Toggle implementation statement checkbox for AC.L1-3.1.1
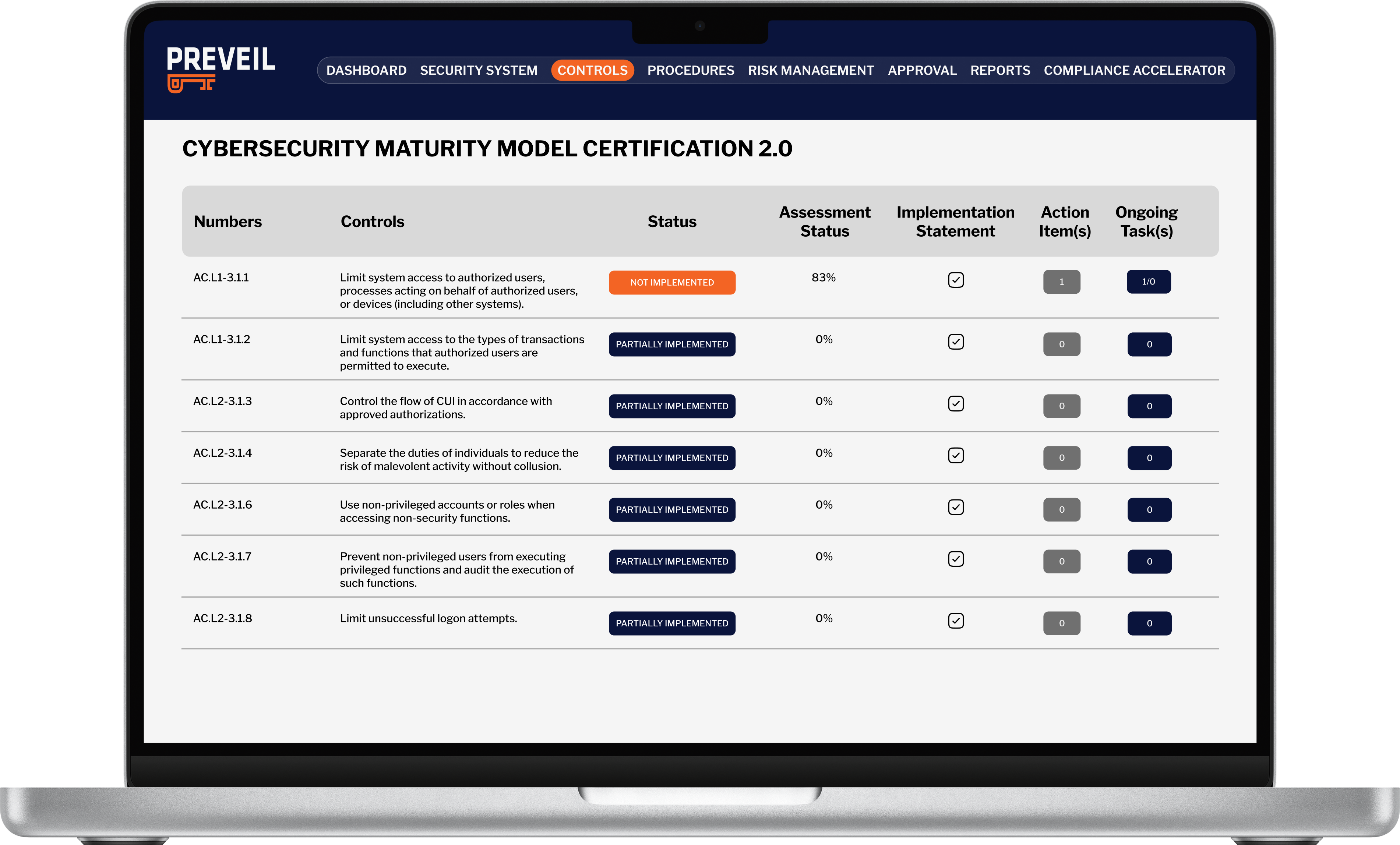 click(x=956, y=280)
